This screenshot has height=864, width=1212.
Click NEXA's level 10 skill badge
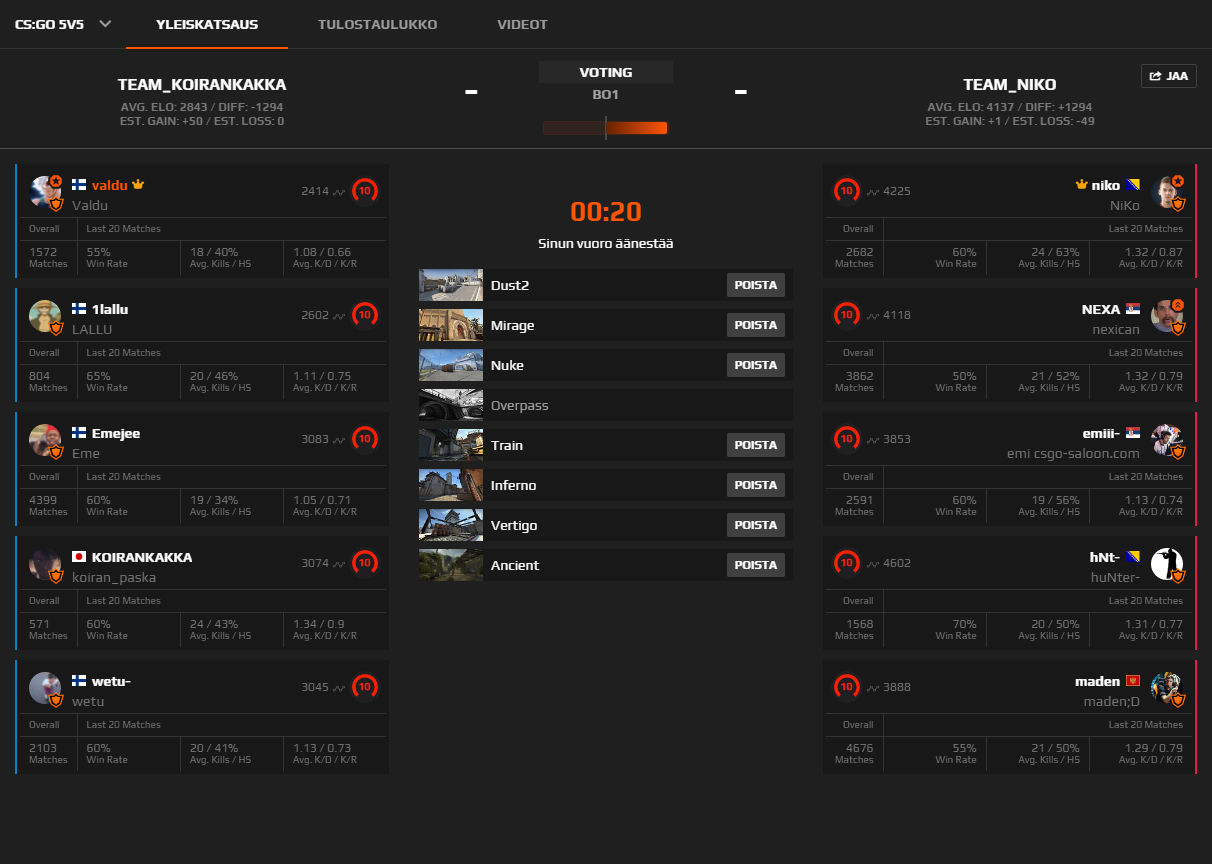[847, 314]
